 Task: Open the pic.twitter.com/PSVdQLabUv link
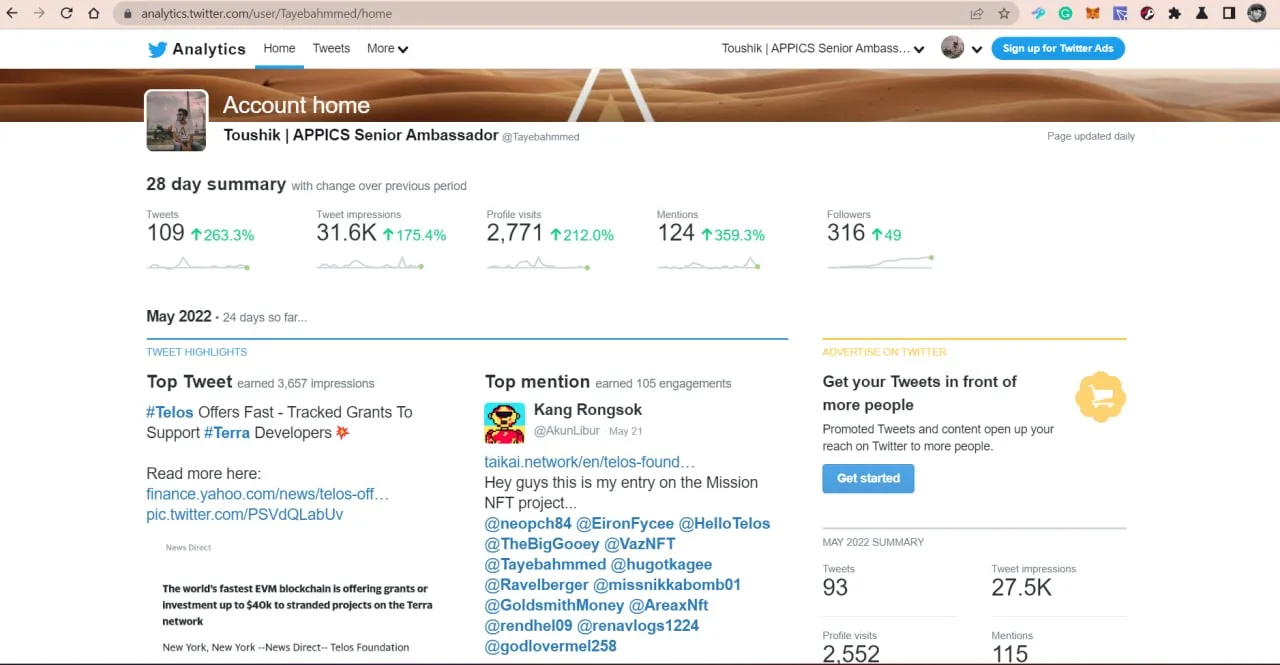pos(245,515)
